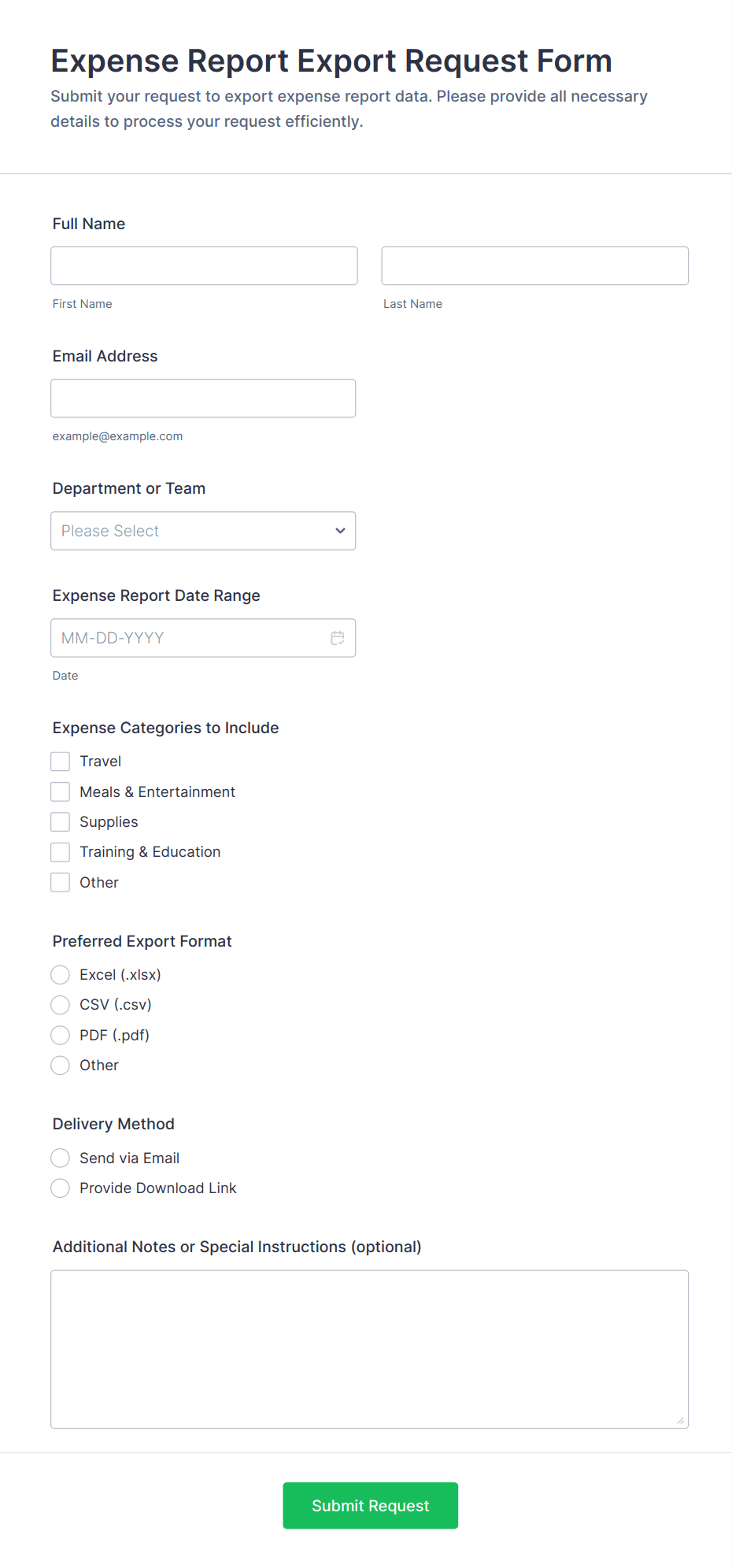Click the MM-DD-YYYY date input
Viewport: 732px width, 1568px height.
click(189, 638)
